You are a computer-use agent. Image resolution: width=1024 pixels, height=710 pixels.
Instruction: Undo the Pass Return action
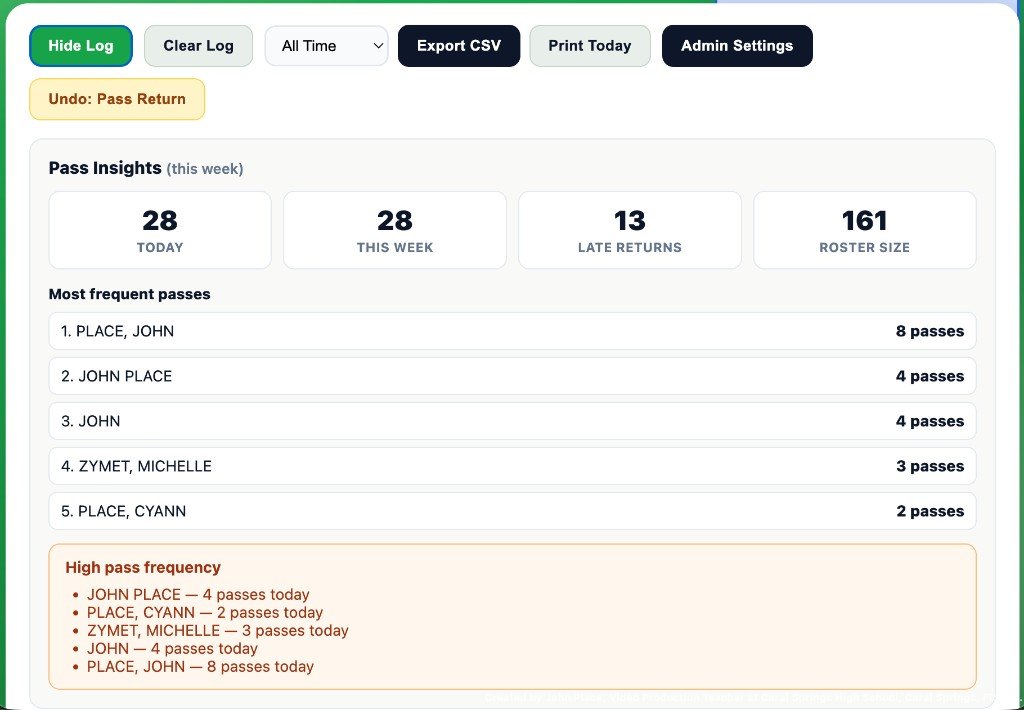point(117,99)
